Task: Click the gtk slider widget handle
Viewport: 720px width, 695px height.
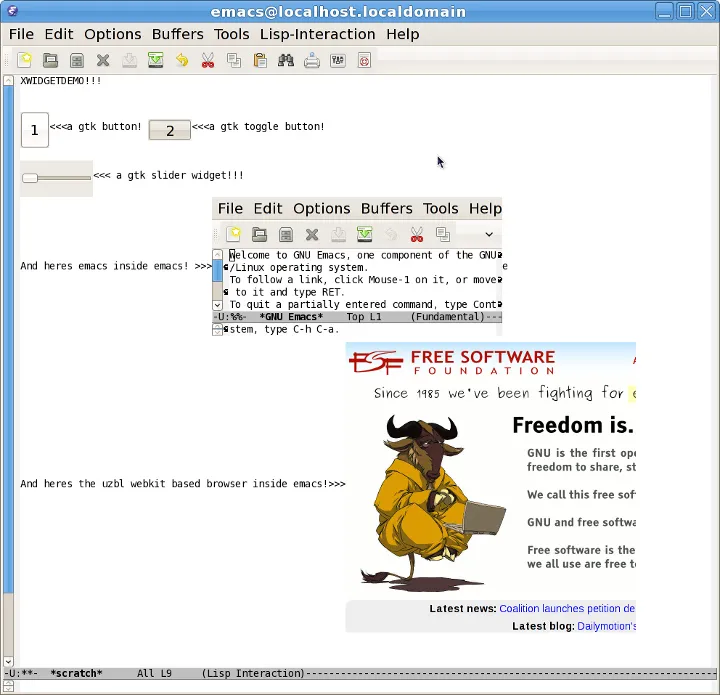Action: pyautogui.click(x=30, y=178)
